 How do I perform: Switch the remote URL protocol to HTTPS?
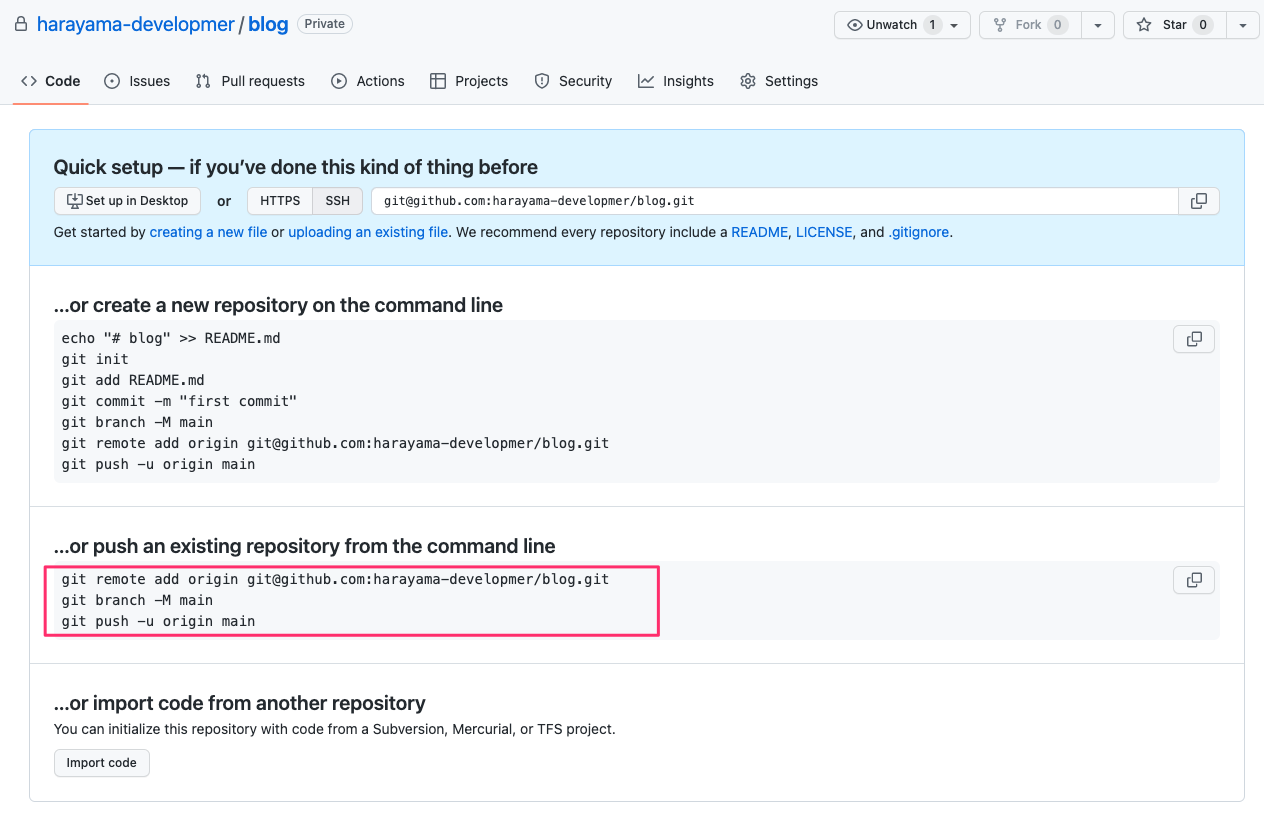point(279,200)
